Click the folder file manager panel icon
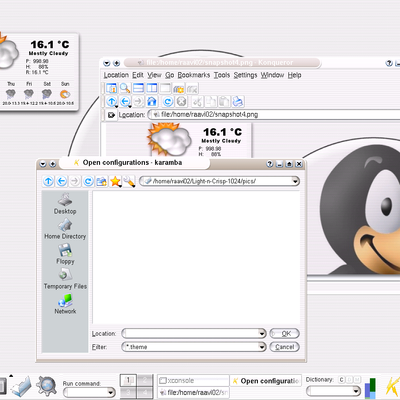Image resolution: width=400 pixels, height=400 pixels. [x=21, y=387]
